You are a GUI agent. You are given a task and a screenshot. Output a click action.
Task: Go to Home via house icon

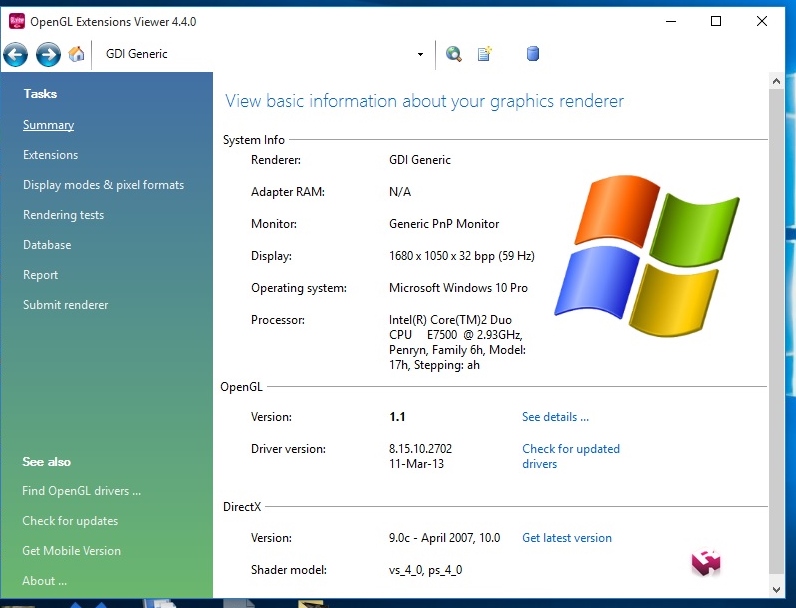[x=77, y=54]
